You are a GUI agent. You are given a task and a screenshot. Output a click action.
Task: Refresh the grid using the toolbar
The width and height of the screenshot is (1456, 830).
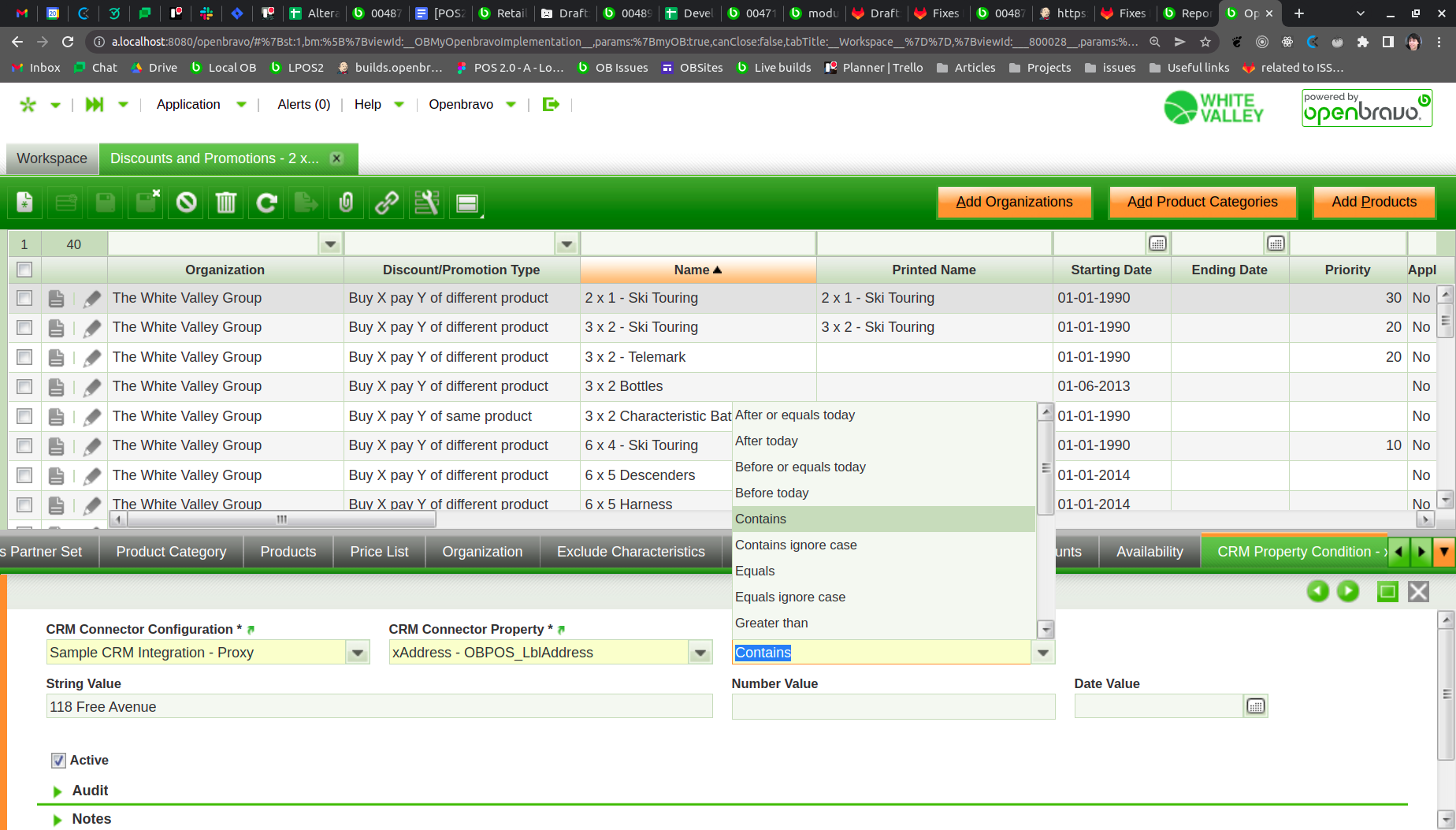click(266, 203)
